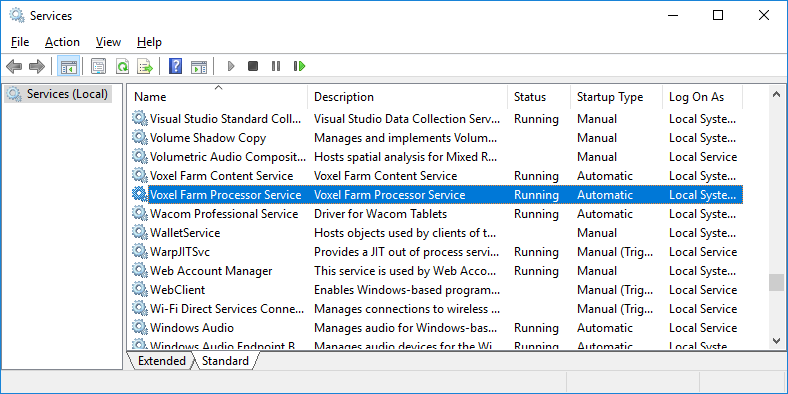Click the vertical scrollbar down arrow

776,341
